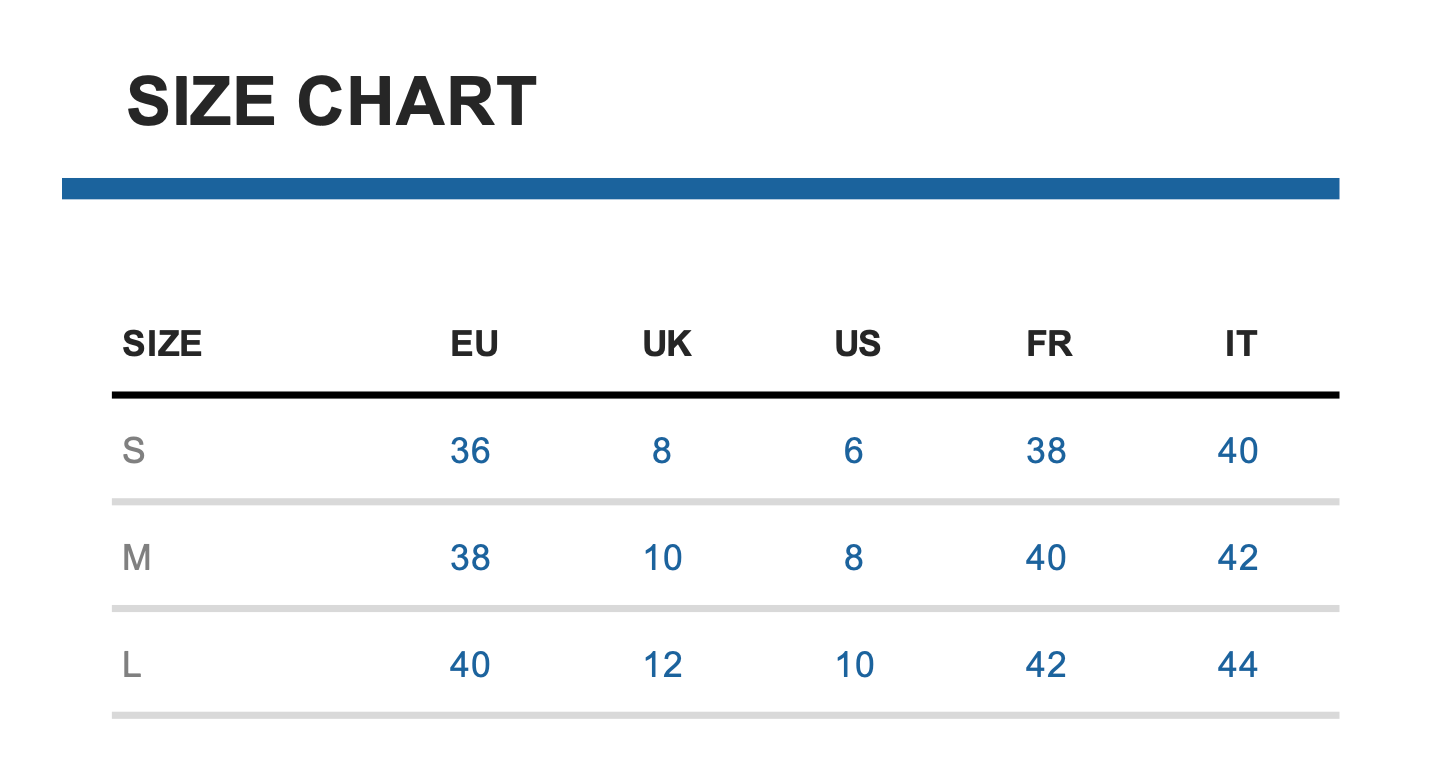The image size is (1434, 784).
Task: Click US value 10 in L row
Action: (x=854, y=665)
